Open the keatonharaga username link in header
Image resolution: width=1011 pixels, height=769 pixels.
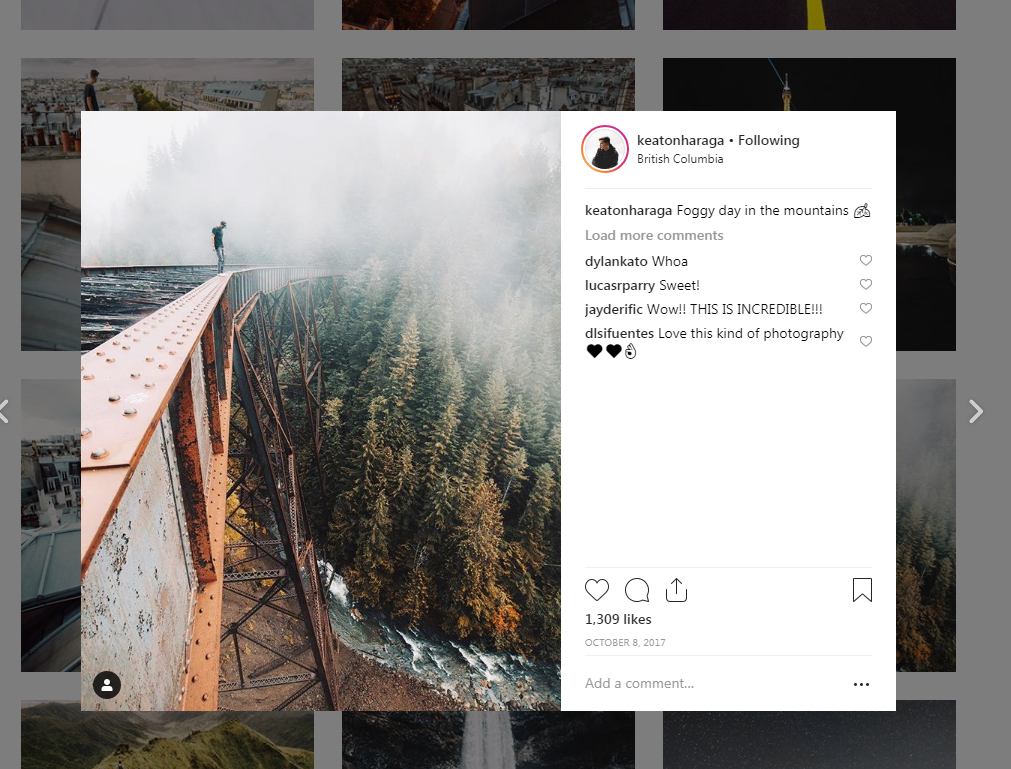[x=680, y=140]
